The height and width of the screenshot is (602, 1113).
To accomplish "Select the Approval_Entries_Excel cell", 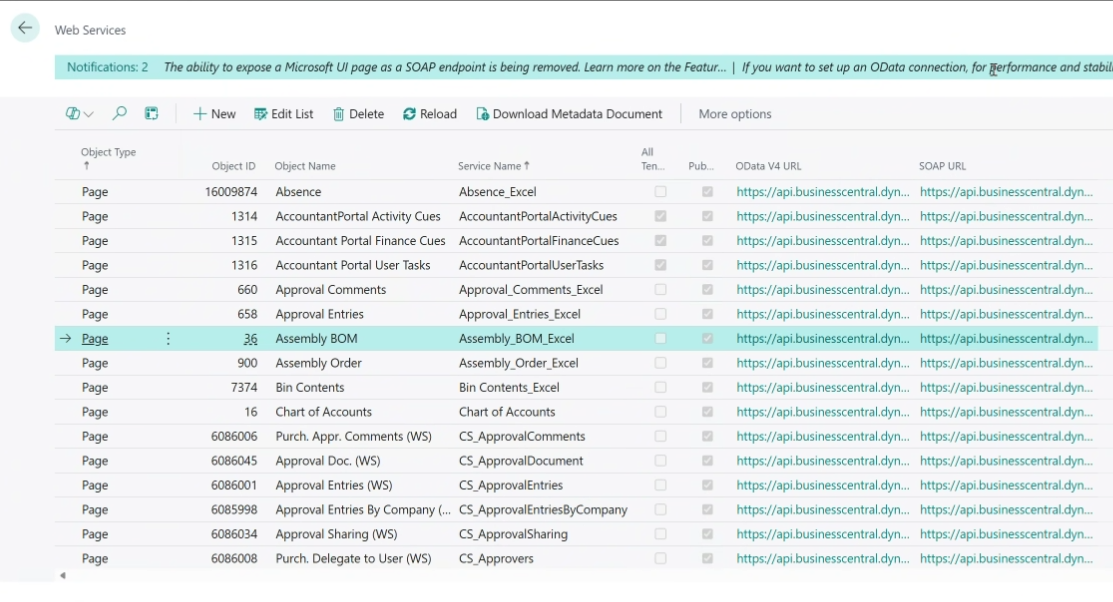I will [520, 314].
